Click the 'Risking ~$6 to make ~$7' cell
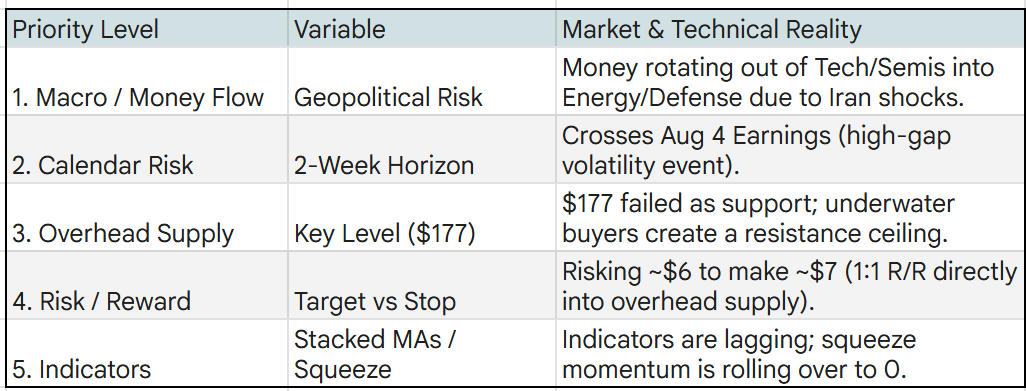 point(788,286)
